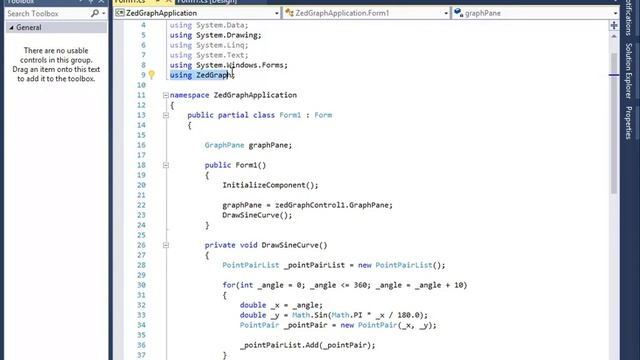Switch to the Form1.cs [Design] tab
The height and width of the screenshot is (360, 640).
(x=207, y=2)
